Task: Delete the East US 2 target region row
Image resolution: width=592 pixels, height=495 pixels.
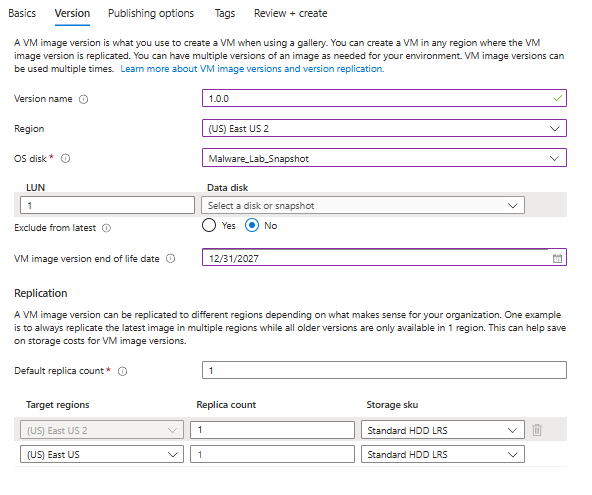Action: point(537,430)
